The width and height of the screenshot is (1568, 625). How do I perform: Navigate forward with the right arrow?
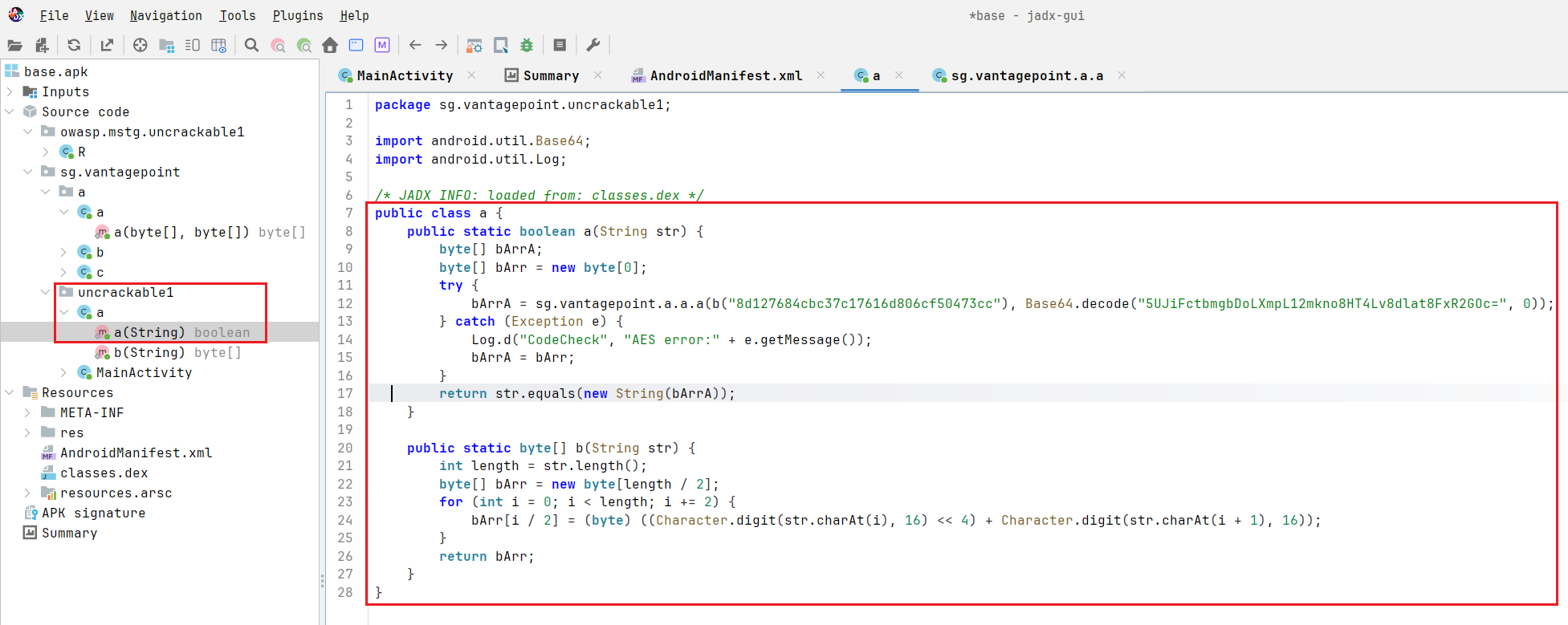coord(442,46)
